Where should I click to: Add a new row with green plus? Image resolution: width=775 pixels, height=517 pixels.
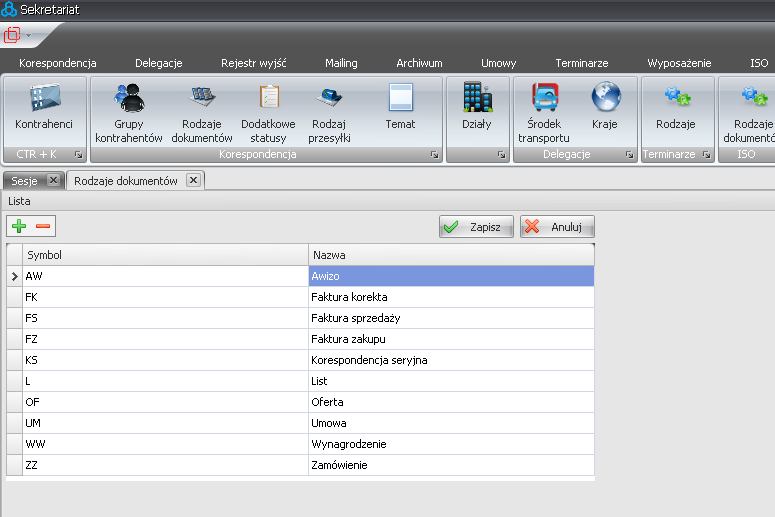pyautogui.click(x=19, y=226)
